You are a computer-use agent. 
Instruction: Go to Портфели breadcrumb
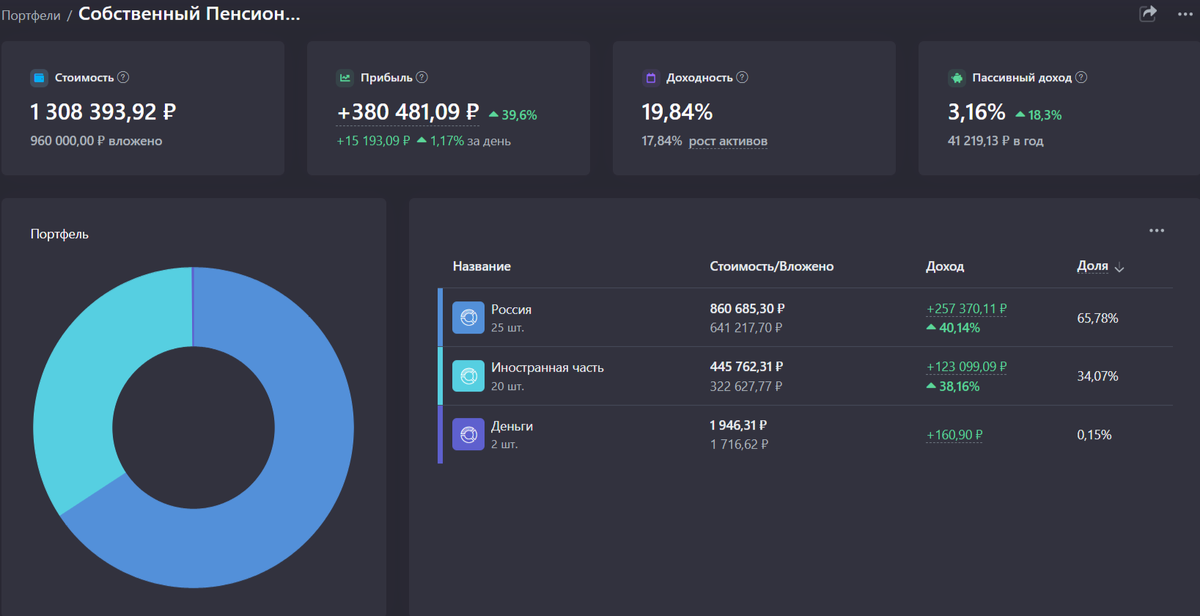click(31, 15)
